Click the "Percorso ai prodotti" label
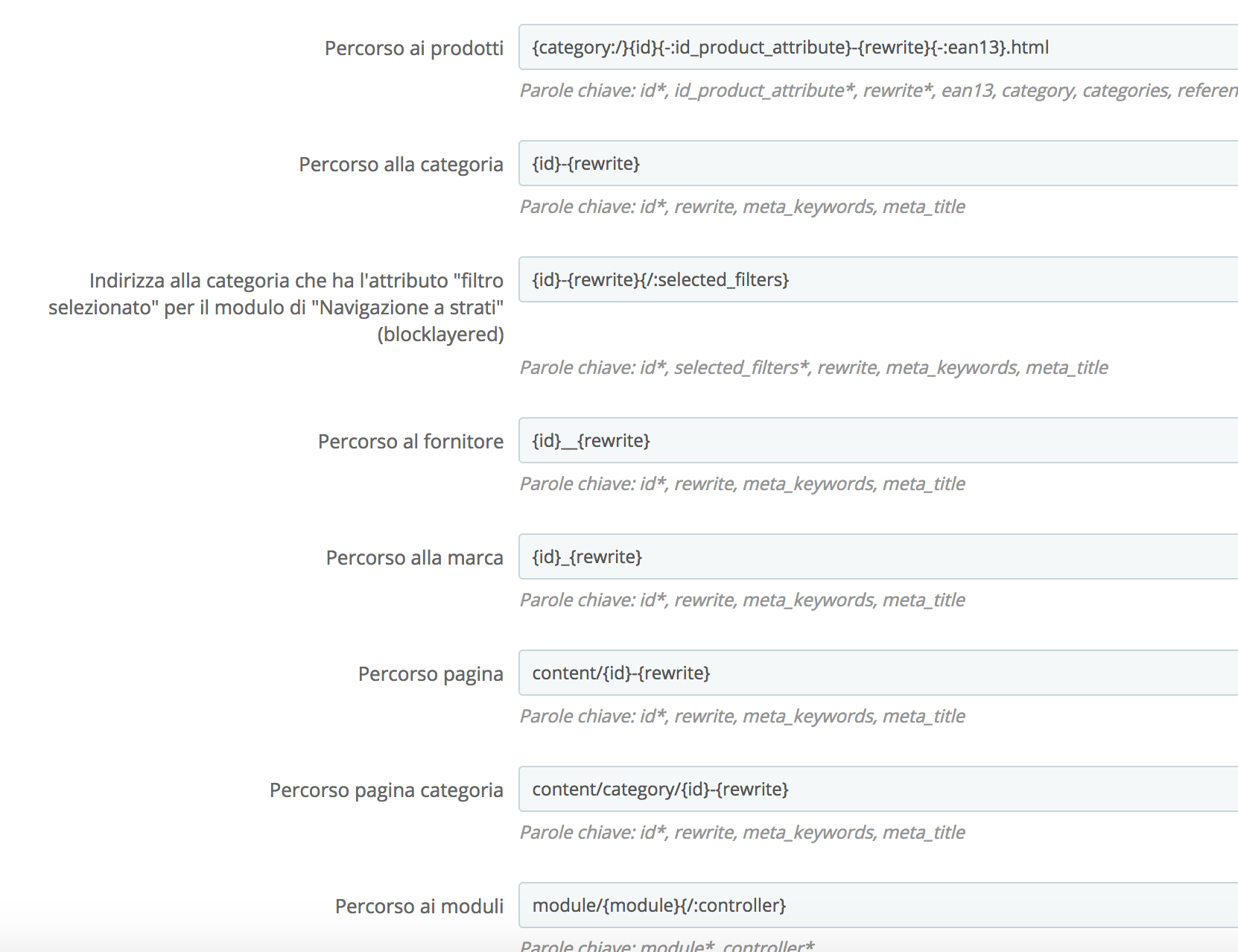This screenshot has width=1238, height=952. coord(413,48)
